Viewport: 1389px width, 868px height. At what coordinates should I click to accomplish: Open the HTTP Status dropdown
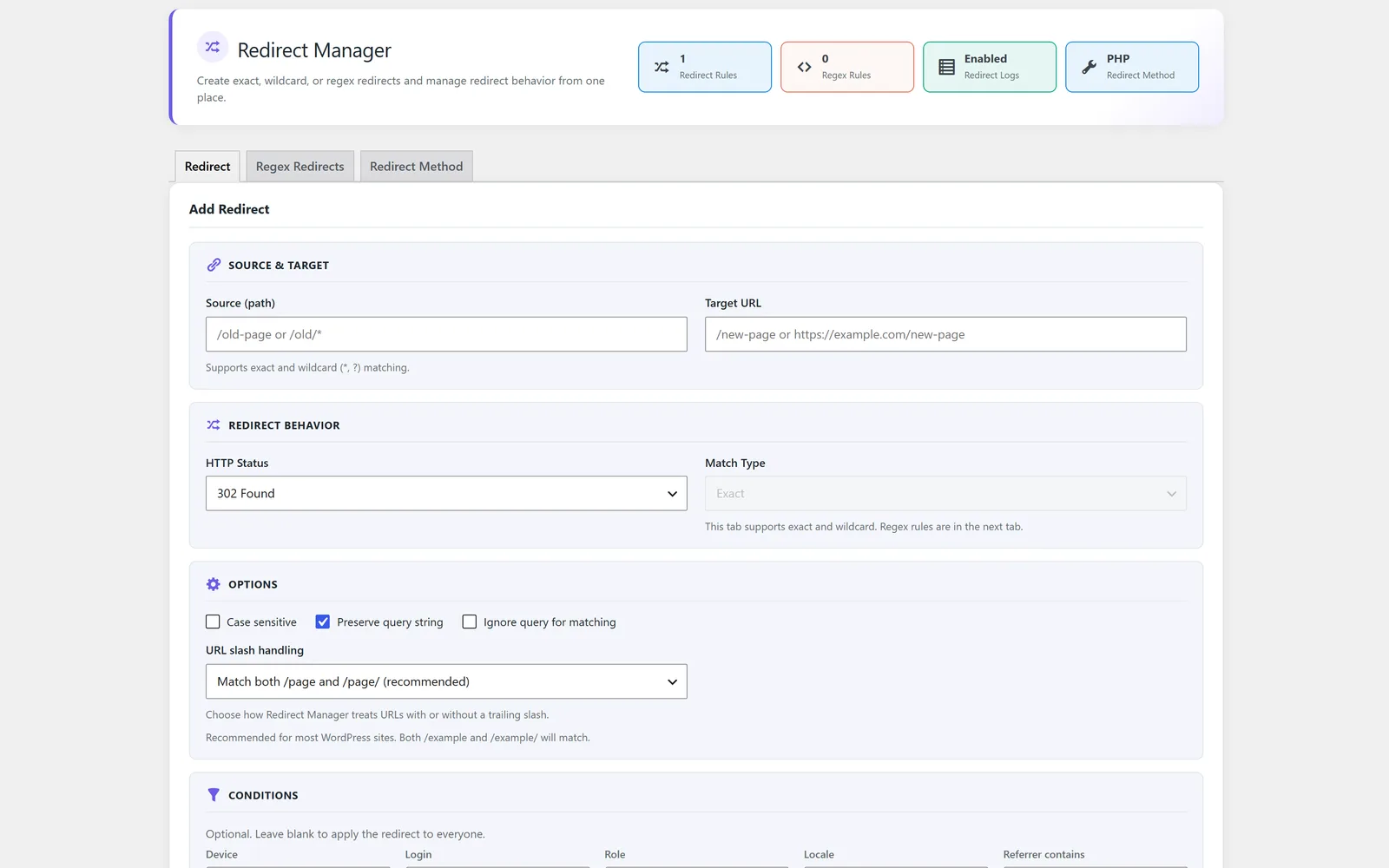tap(446, 493)
